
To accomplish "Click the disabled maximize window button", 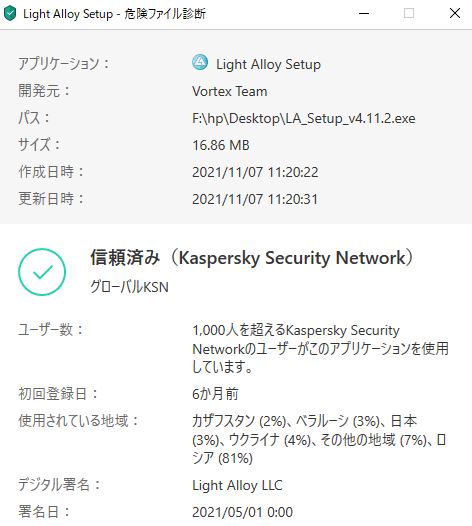I will 409,13.
